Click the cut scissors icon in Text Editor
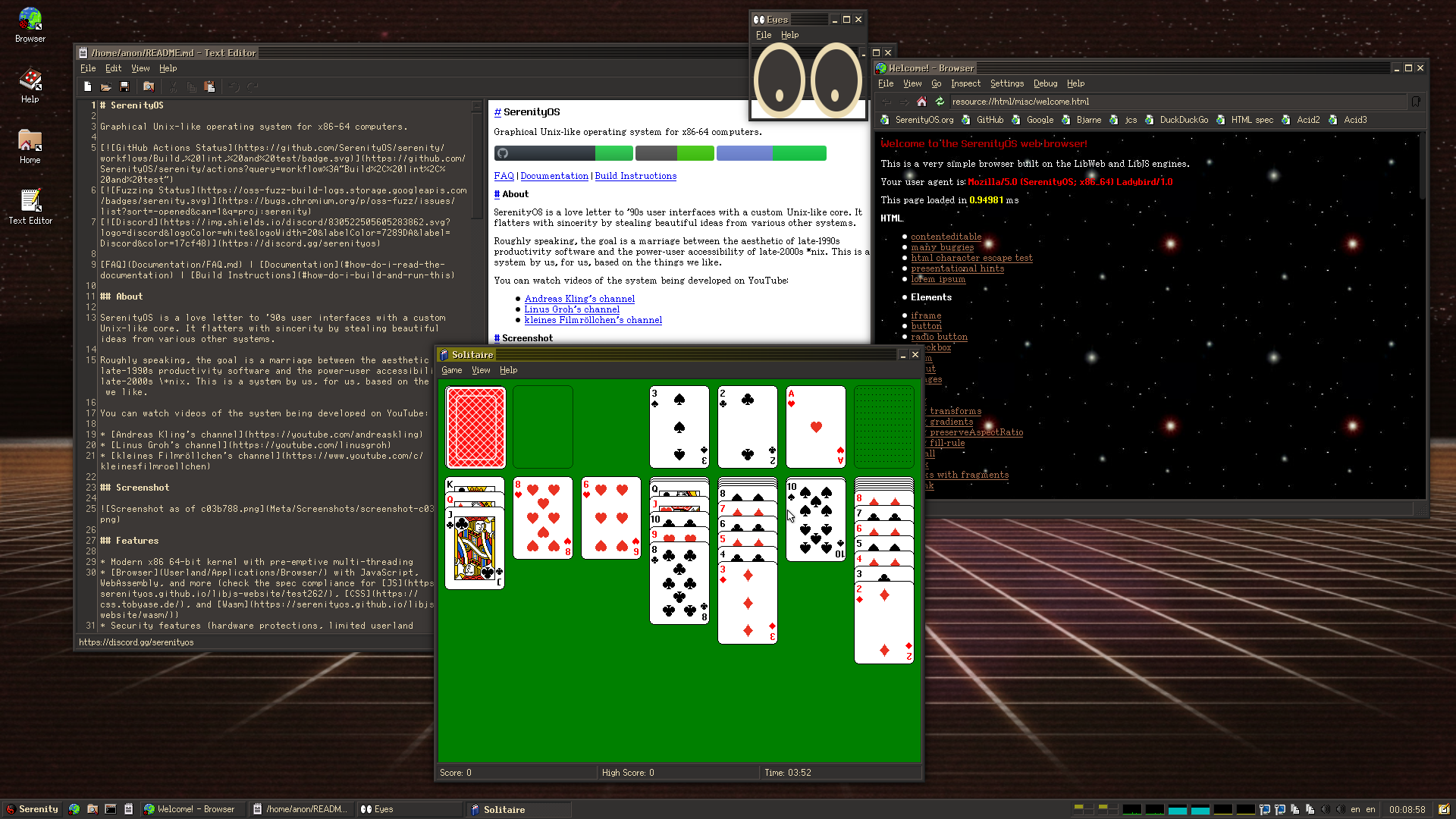 coord(173,87)
